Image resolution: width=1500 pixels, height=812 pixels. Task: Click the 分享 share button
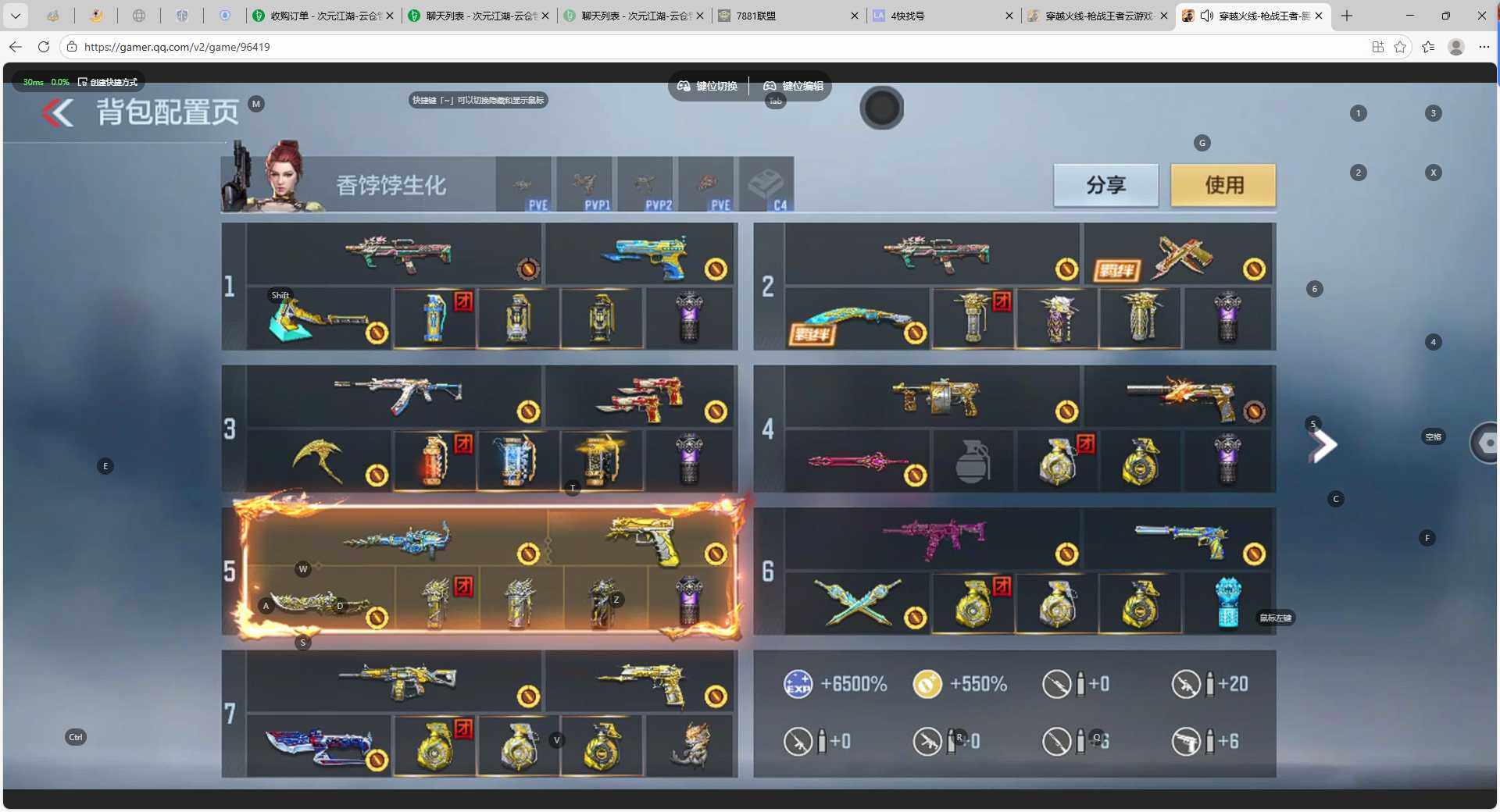click(1105, 185)
